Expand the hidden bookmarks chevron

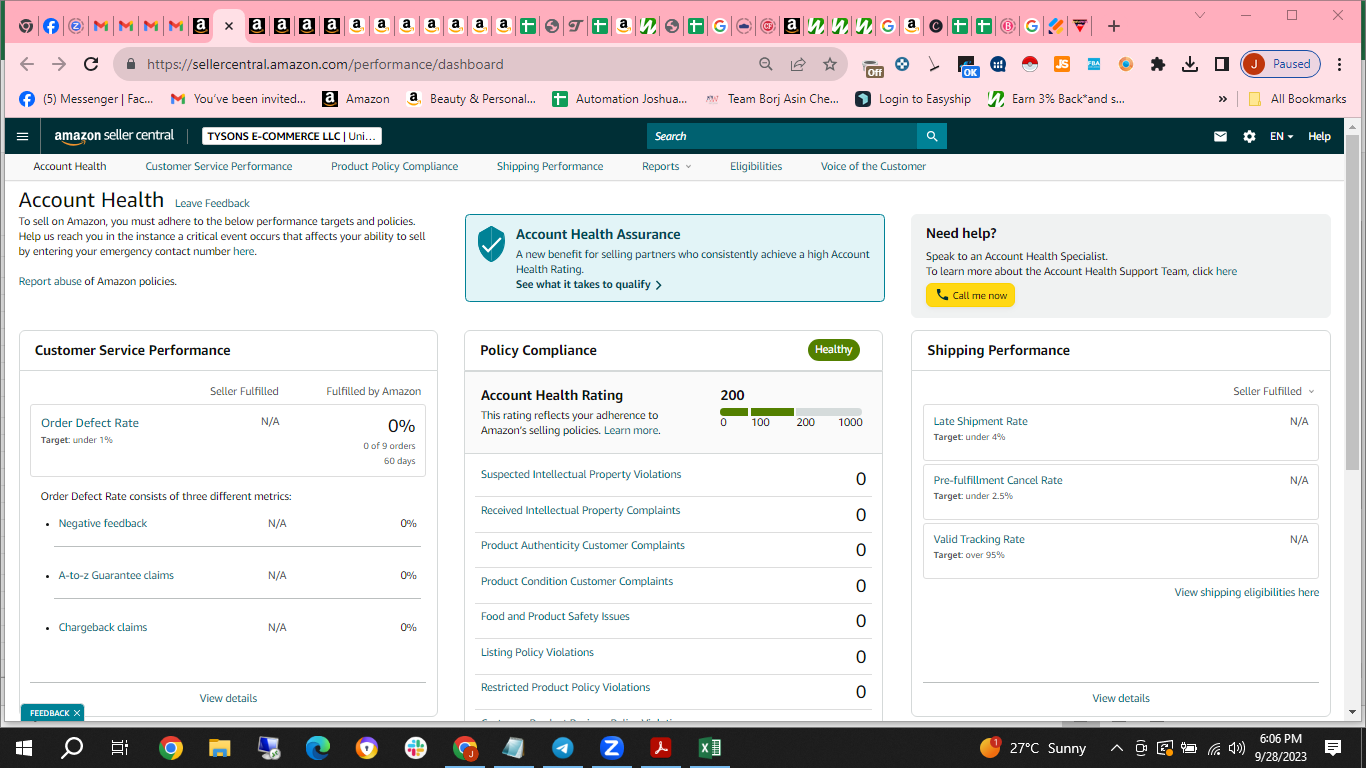point(1222,99)
